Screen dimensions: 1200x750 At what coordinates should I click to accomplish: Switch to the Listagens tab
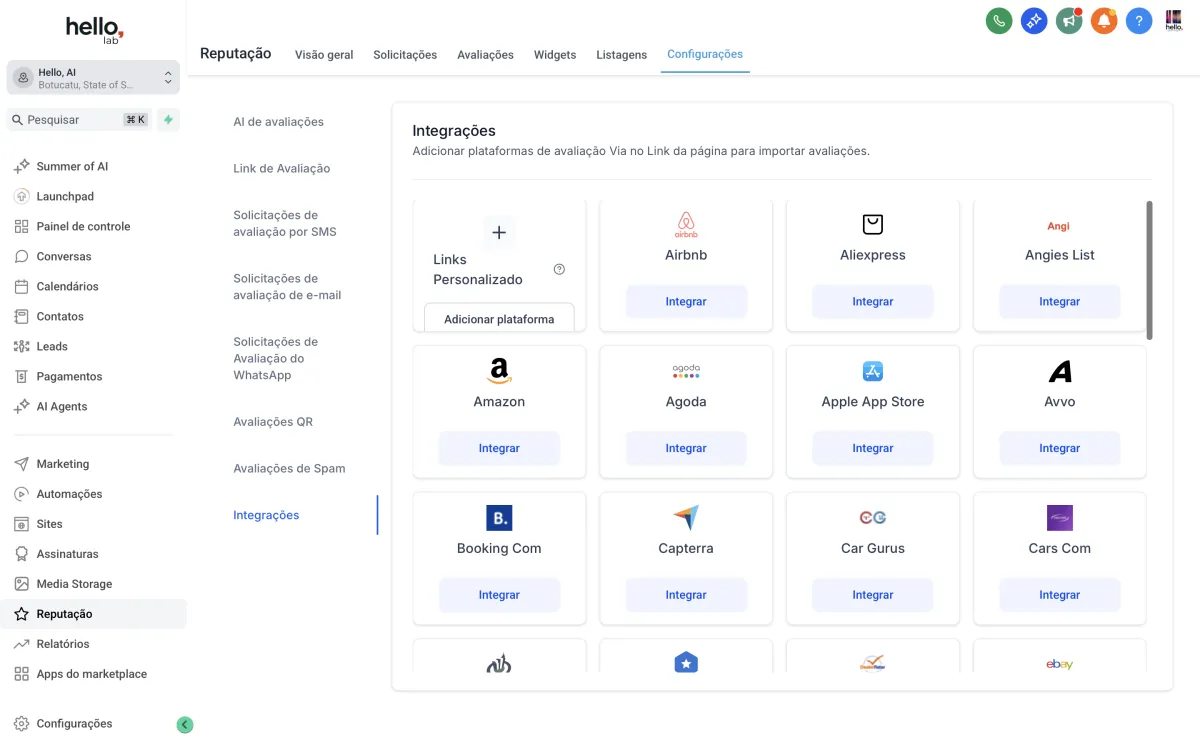click(x=622, y=55)
